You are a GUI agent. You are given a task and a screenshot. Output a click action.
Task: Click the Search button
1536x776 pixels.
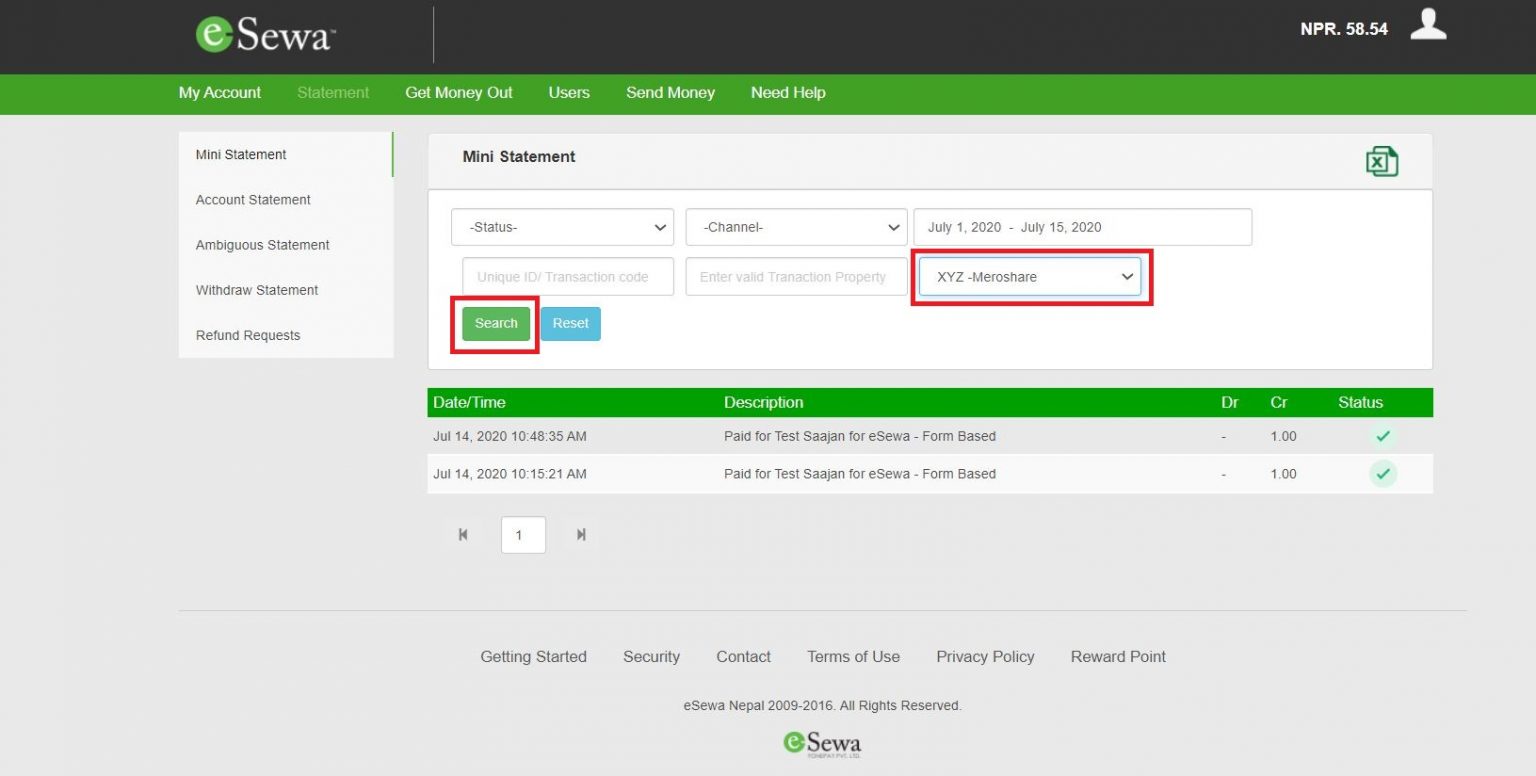click(494, 323)
